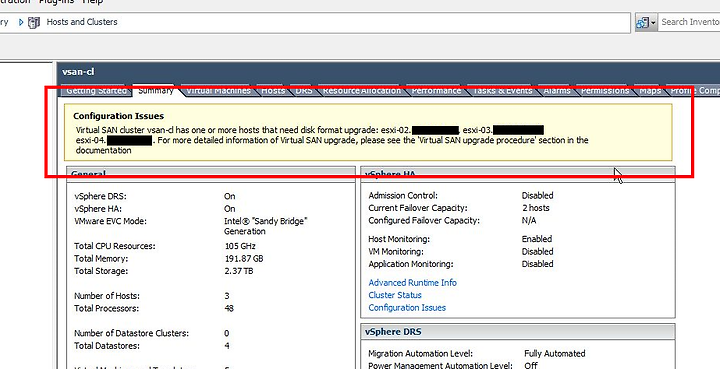Click the Sandy Bridge EVC mode value
The height and width of the screenshot is (369, 720).
(x=265, y=226)
